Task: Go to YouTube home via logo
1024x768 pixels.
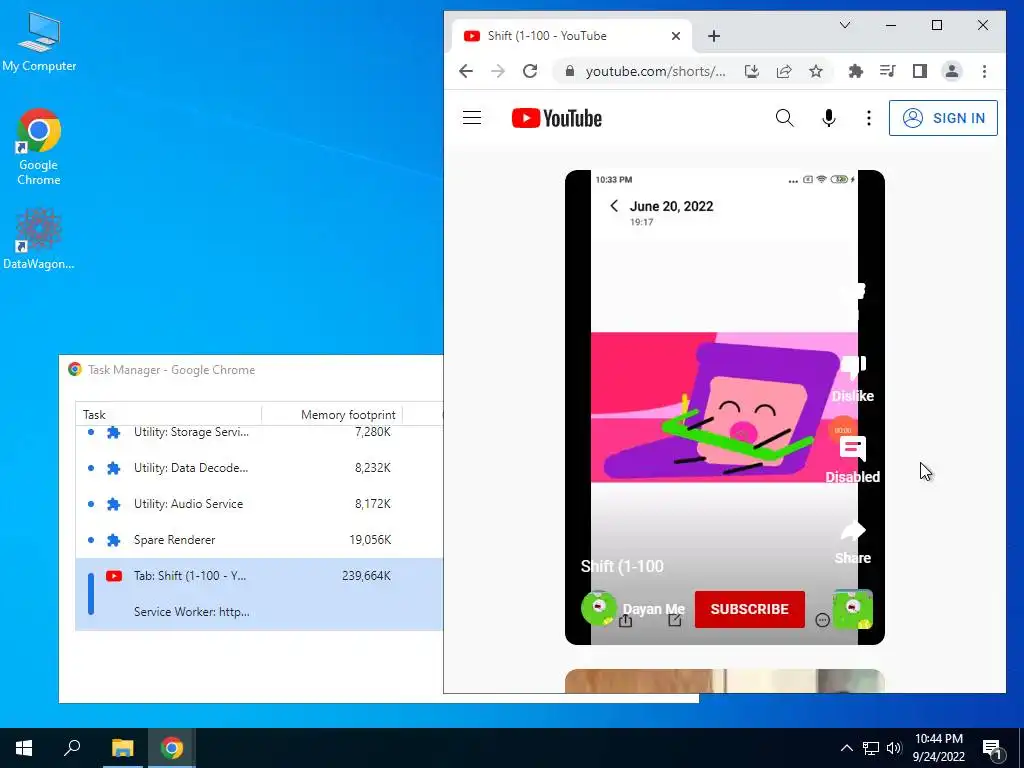Action: point(556,118)
